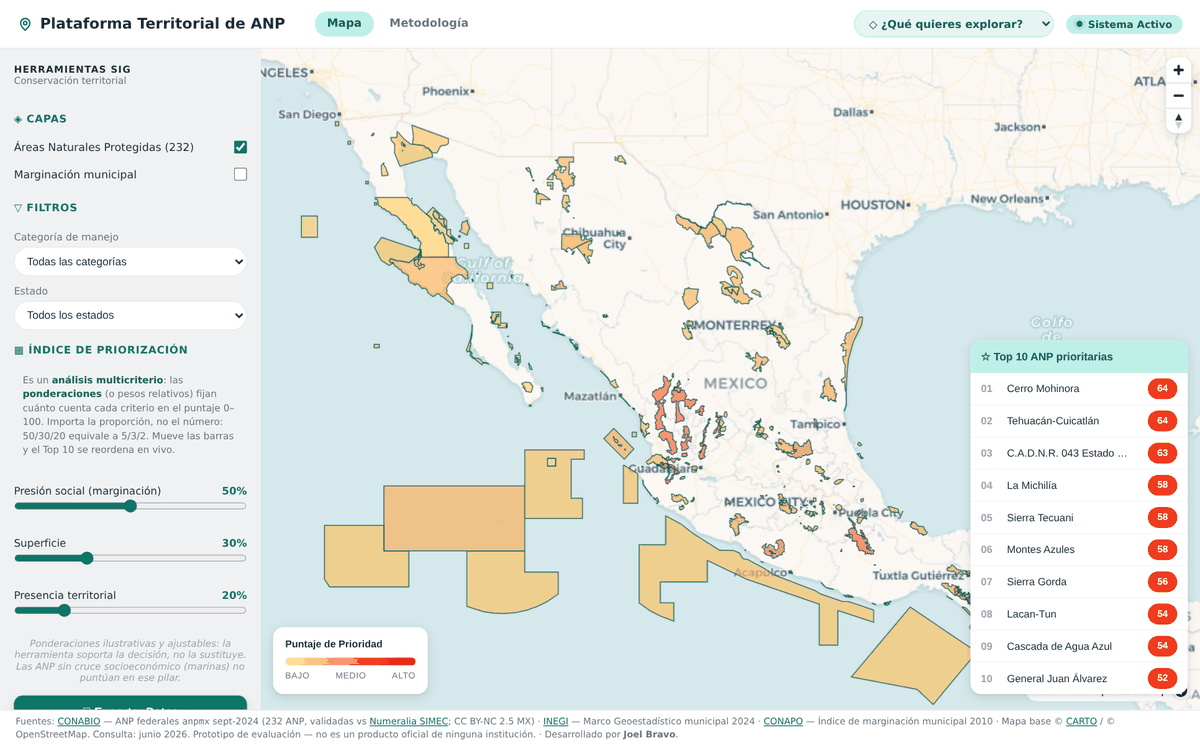Click the green dot in Sistema Activo
The image size is (1200, 748).
point(1079,24)
